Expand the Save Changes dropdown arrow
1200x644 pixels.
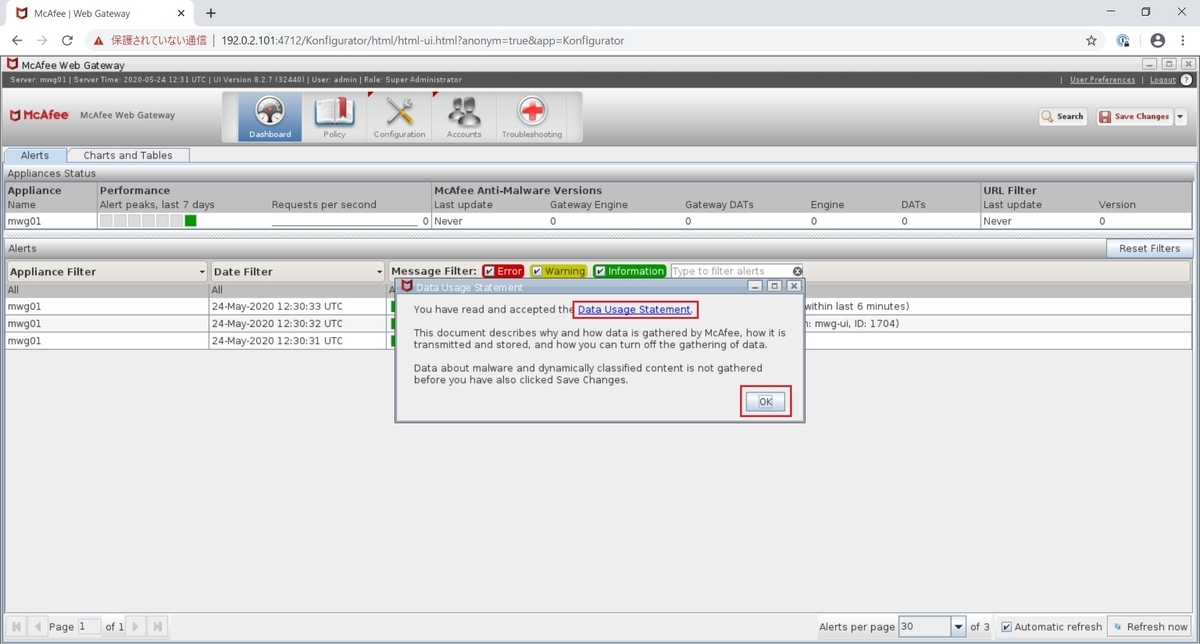[1180, 116]
